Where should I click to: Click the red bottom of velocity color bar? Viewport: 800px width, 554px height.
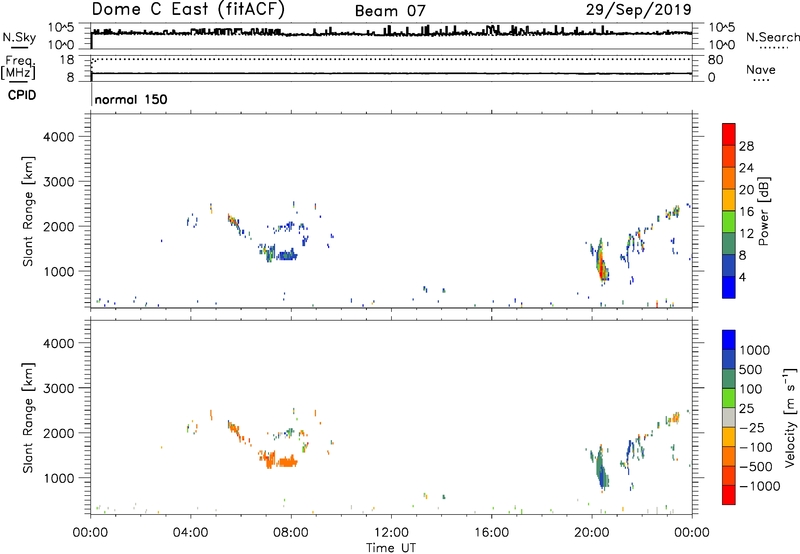729,495
